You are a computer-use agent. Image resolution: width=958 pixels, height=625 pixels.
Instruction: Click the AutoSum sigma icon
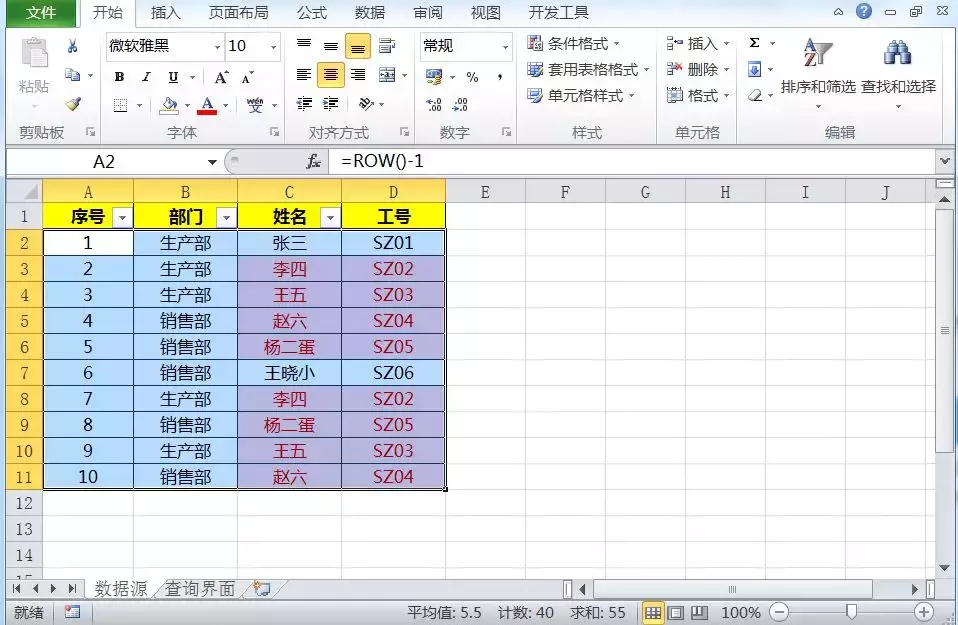click(755, 43)
